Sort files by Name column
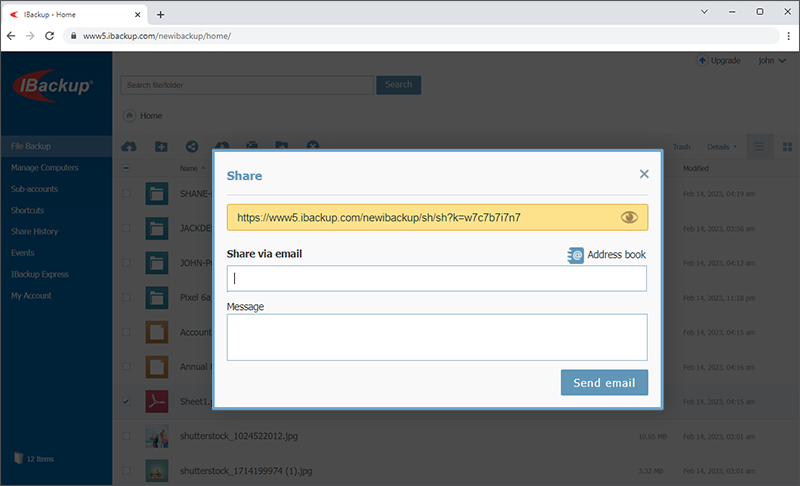The height and width of the screenshot is (486, 800). click(x=188, y=168)
